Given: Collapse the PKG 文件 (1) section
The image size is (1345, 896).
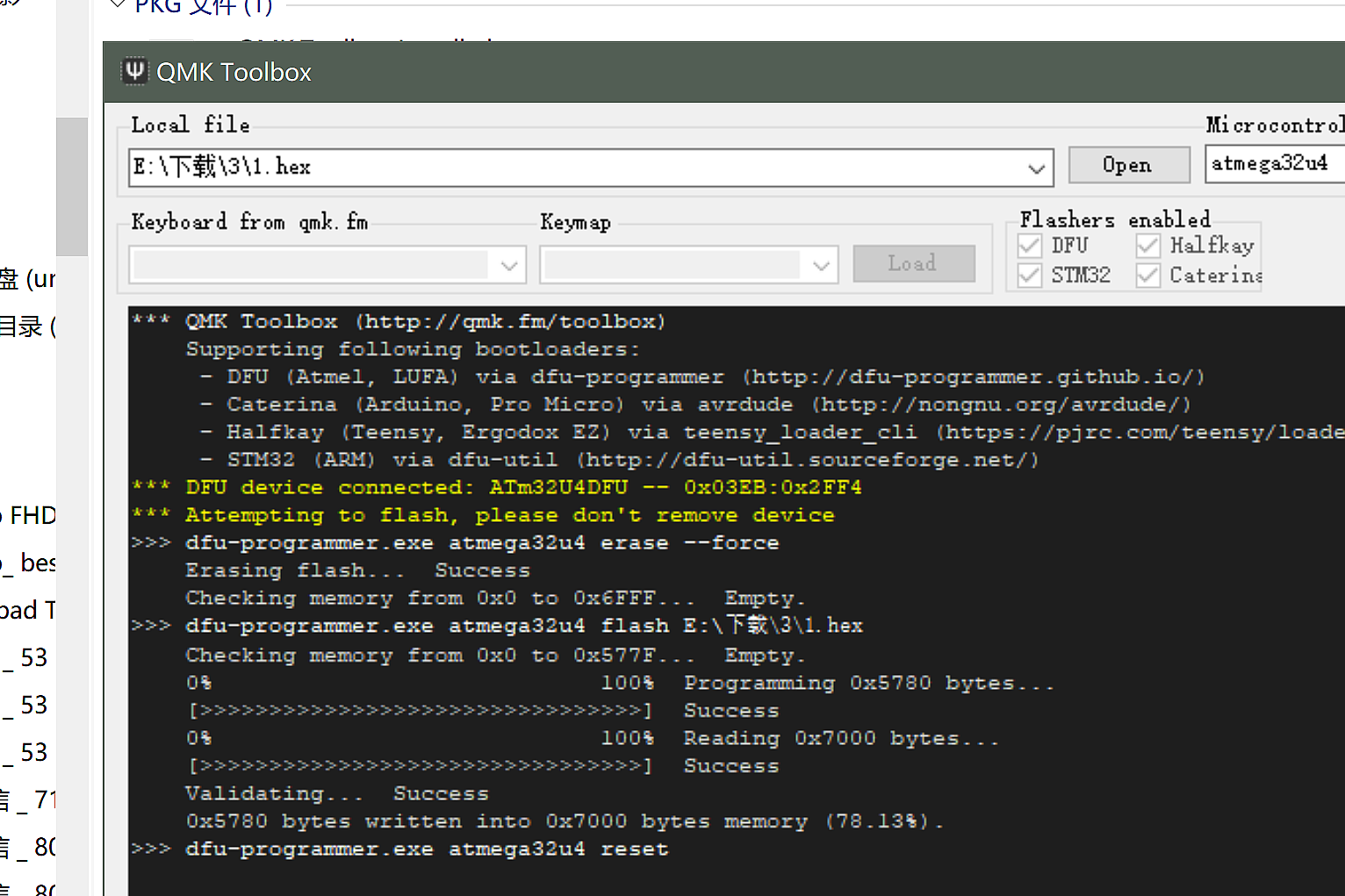Looking at the screenshot, I should point(119,5).
